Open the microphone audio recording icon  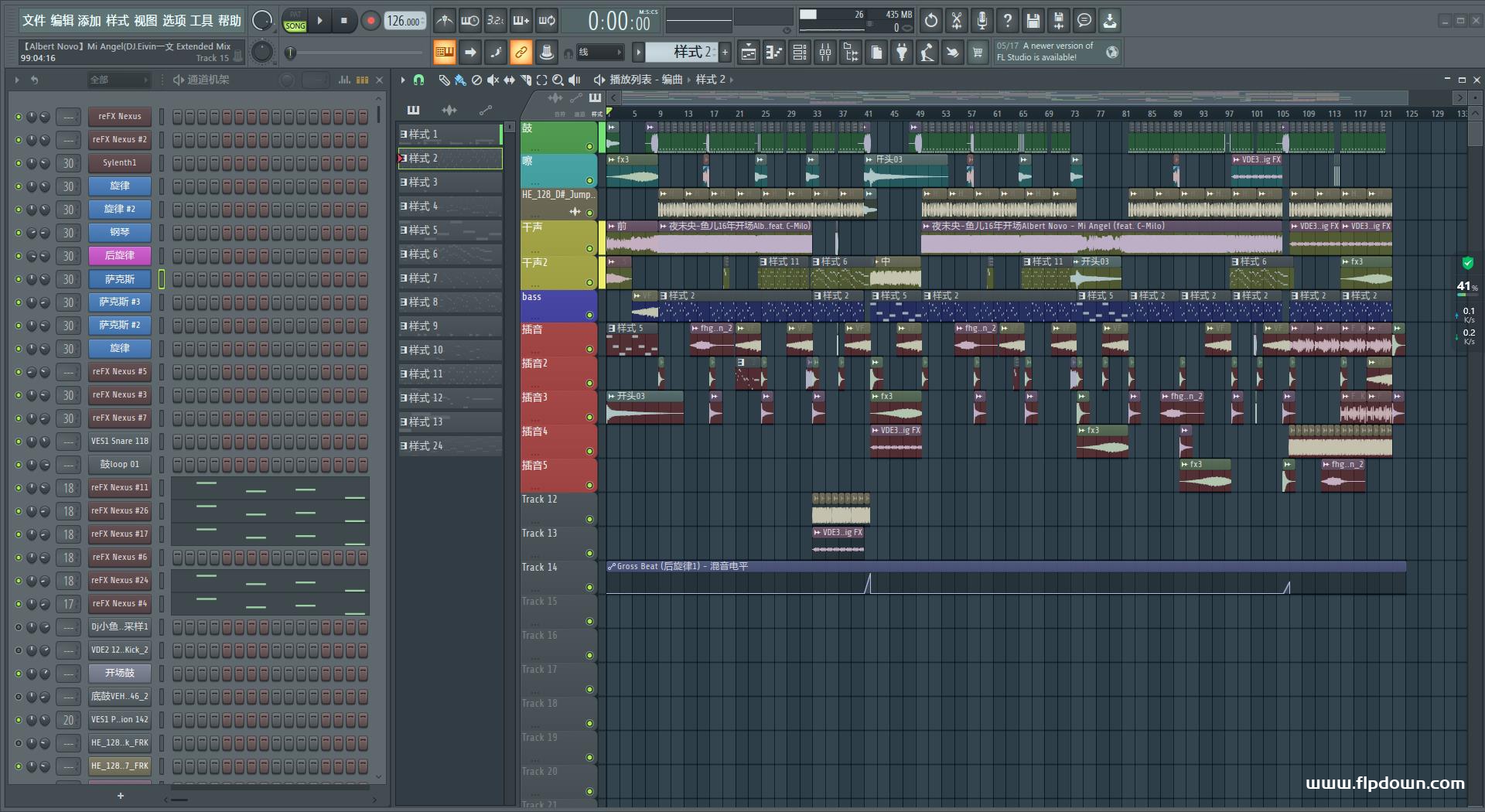pos(982,21)
